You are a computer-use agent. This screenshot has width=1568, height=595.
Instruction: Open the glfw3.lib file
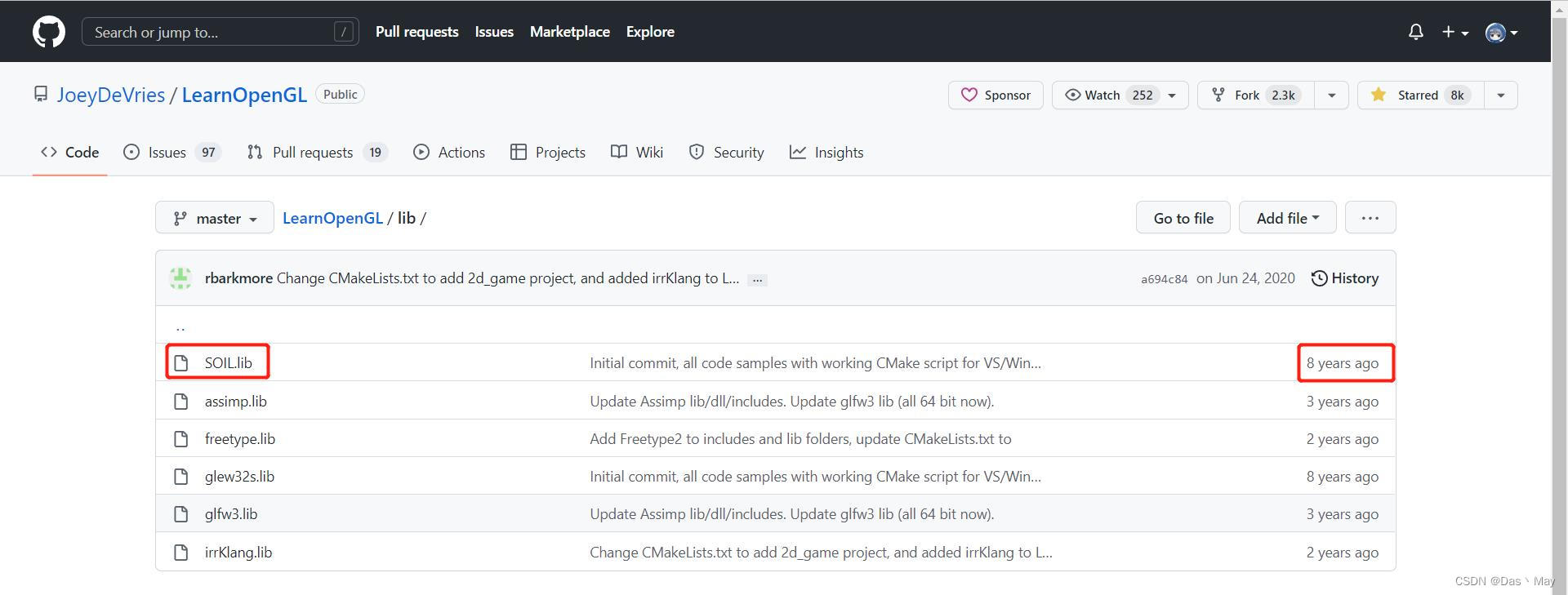[x=231, y=514]
